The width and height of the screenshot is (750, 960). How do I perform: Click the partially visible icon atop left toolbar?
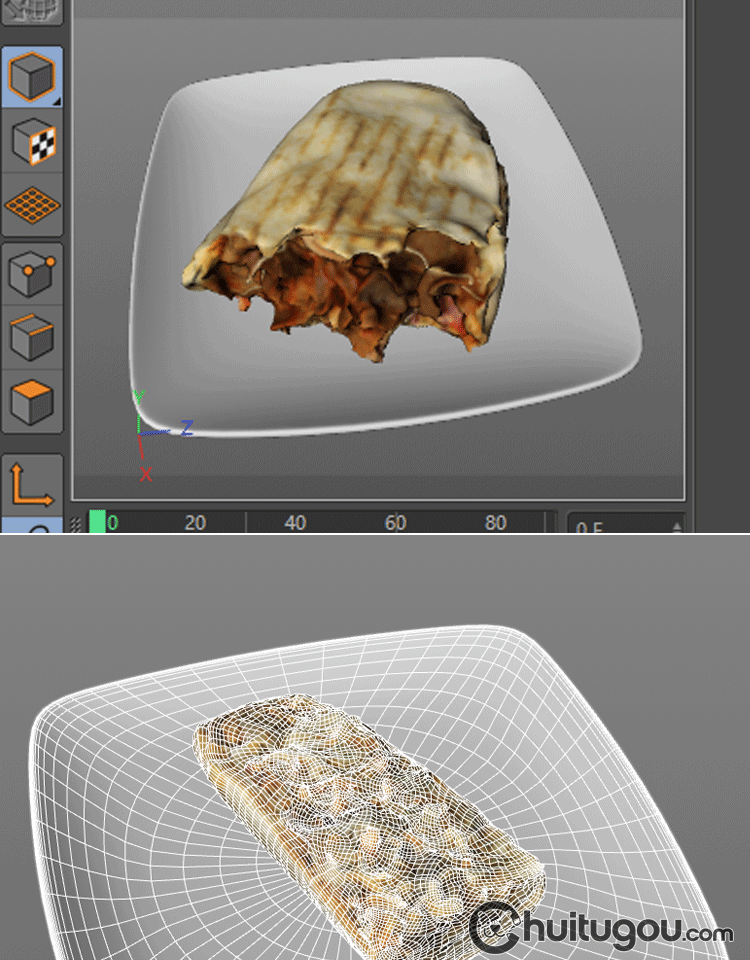pyautogui.click(x=32, y=10)
